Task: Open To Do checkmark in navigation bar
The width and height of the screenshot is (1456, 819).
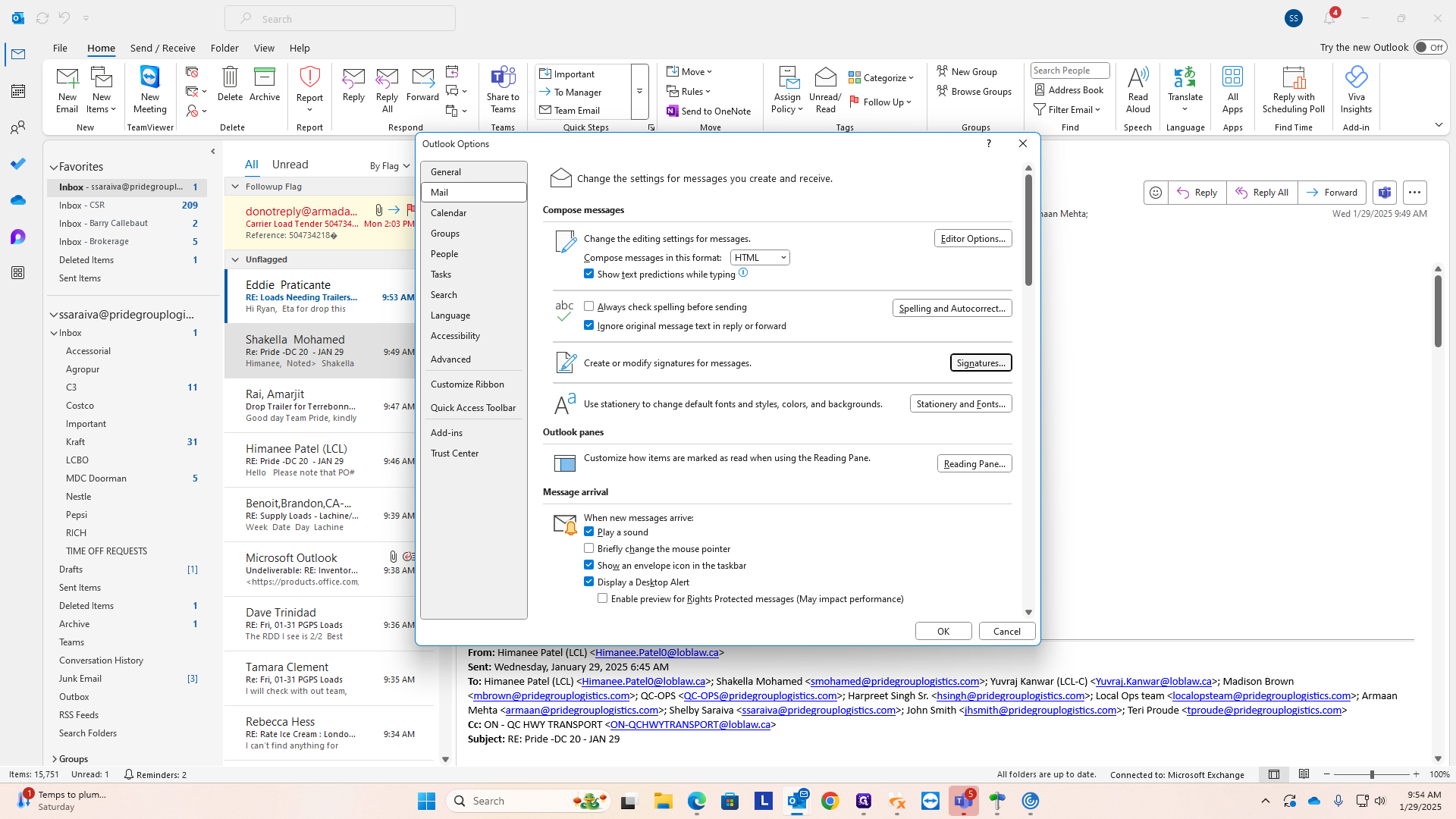Action: pos(18,164)
